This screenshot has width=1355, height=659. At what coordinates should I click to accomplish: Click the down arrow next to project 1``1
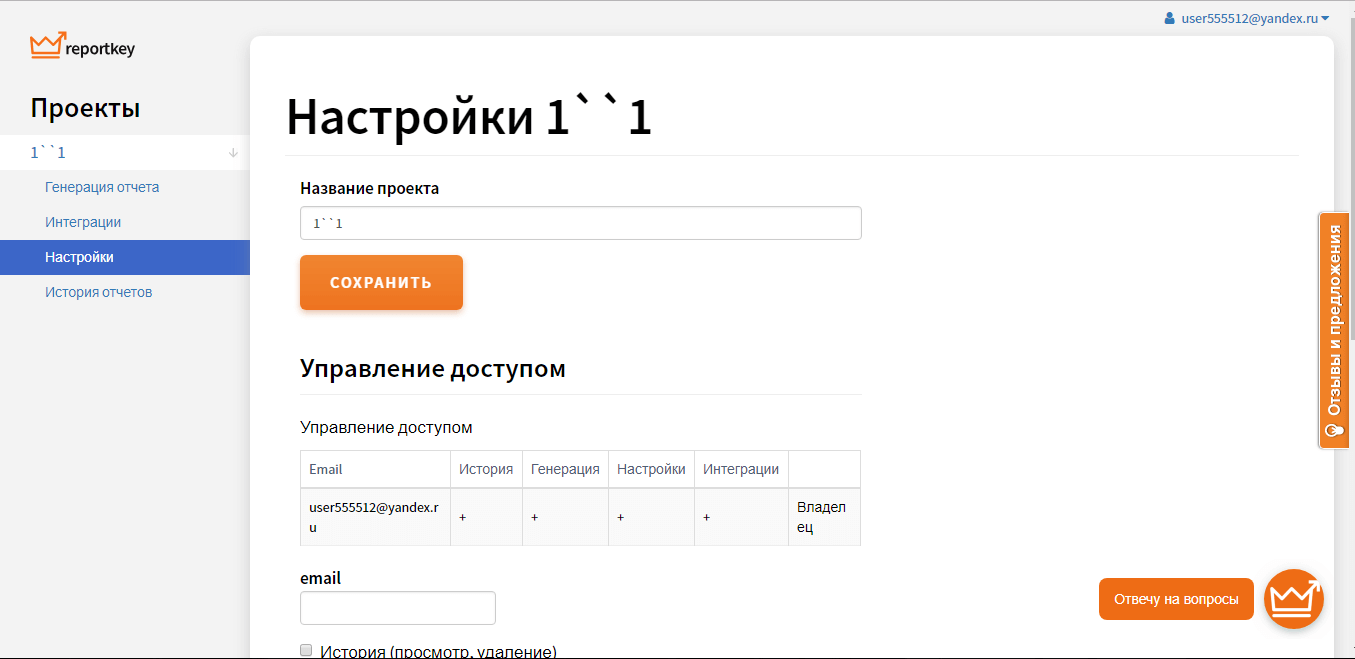[233, 153]
